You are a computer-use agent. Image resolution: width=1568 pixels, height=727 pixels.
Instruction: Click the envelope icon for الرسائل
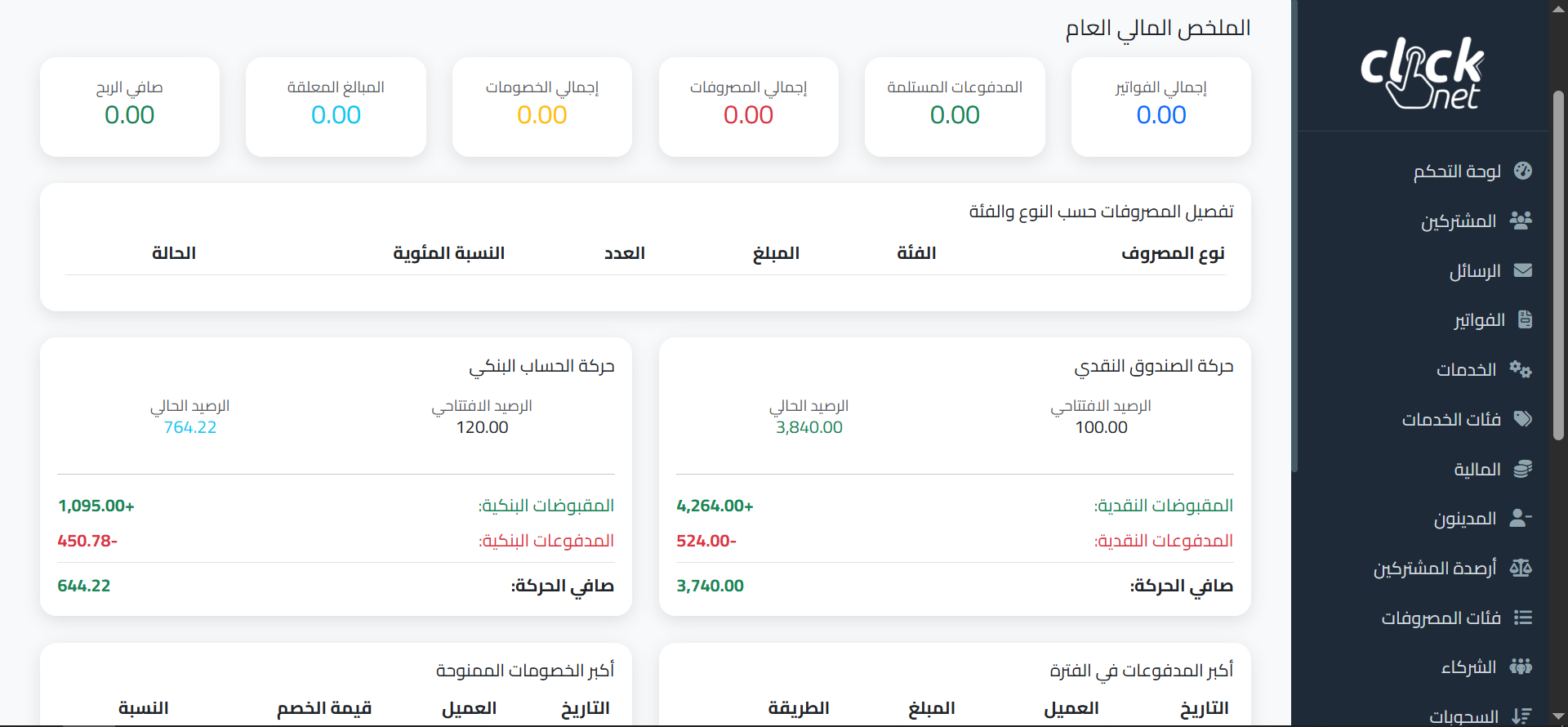pos(1522,270)
